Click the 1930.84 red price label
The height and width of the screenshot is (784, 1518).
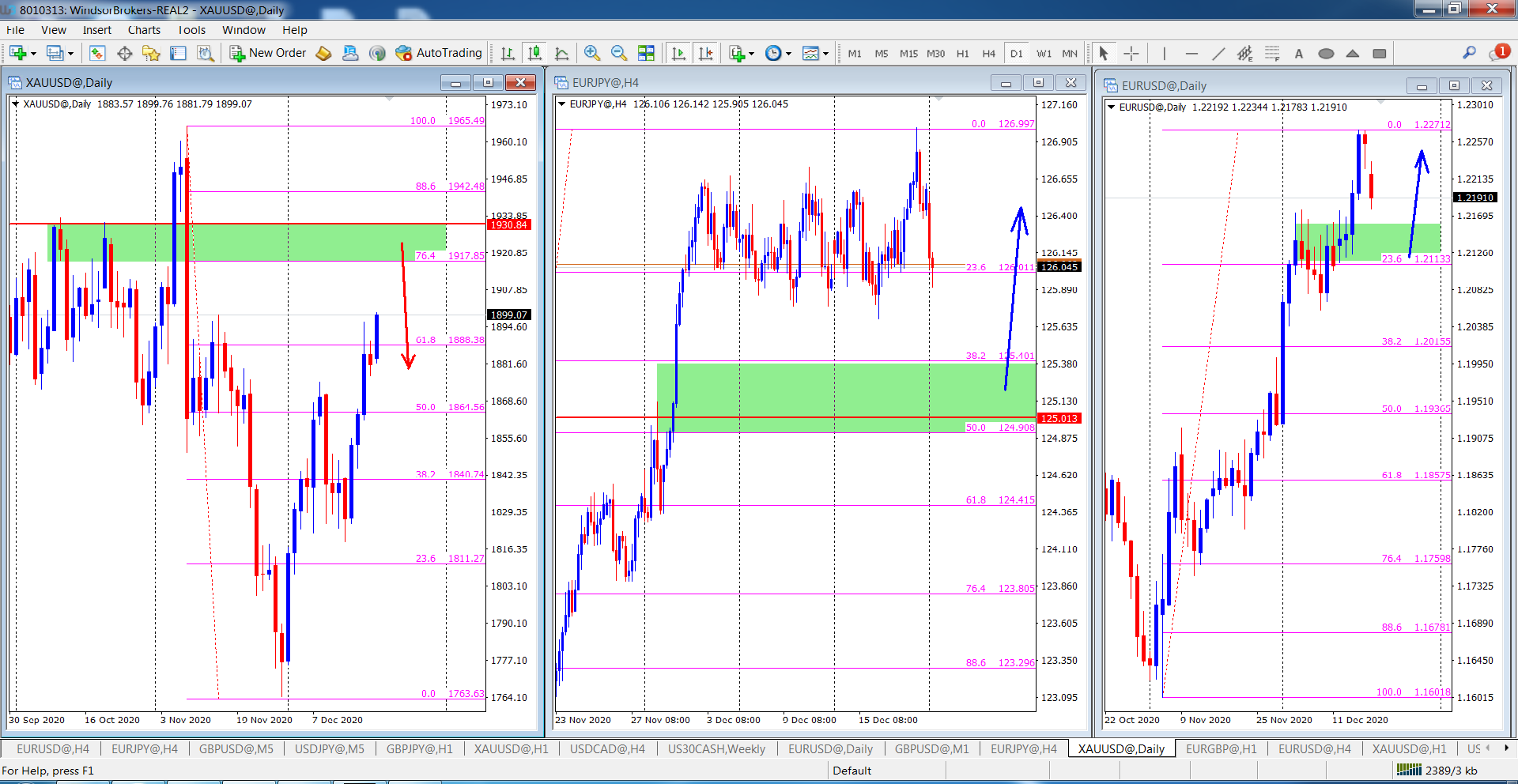tap(509, 224)
